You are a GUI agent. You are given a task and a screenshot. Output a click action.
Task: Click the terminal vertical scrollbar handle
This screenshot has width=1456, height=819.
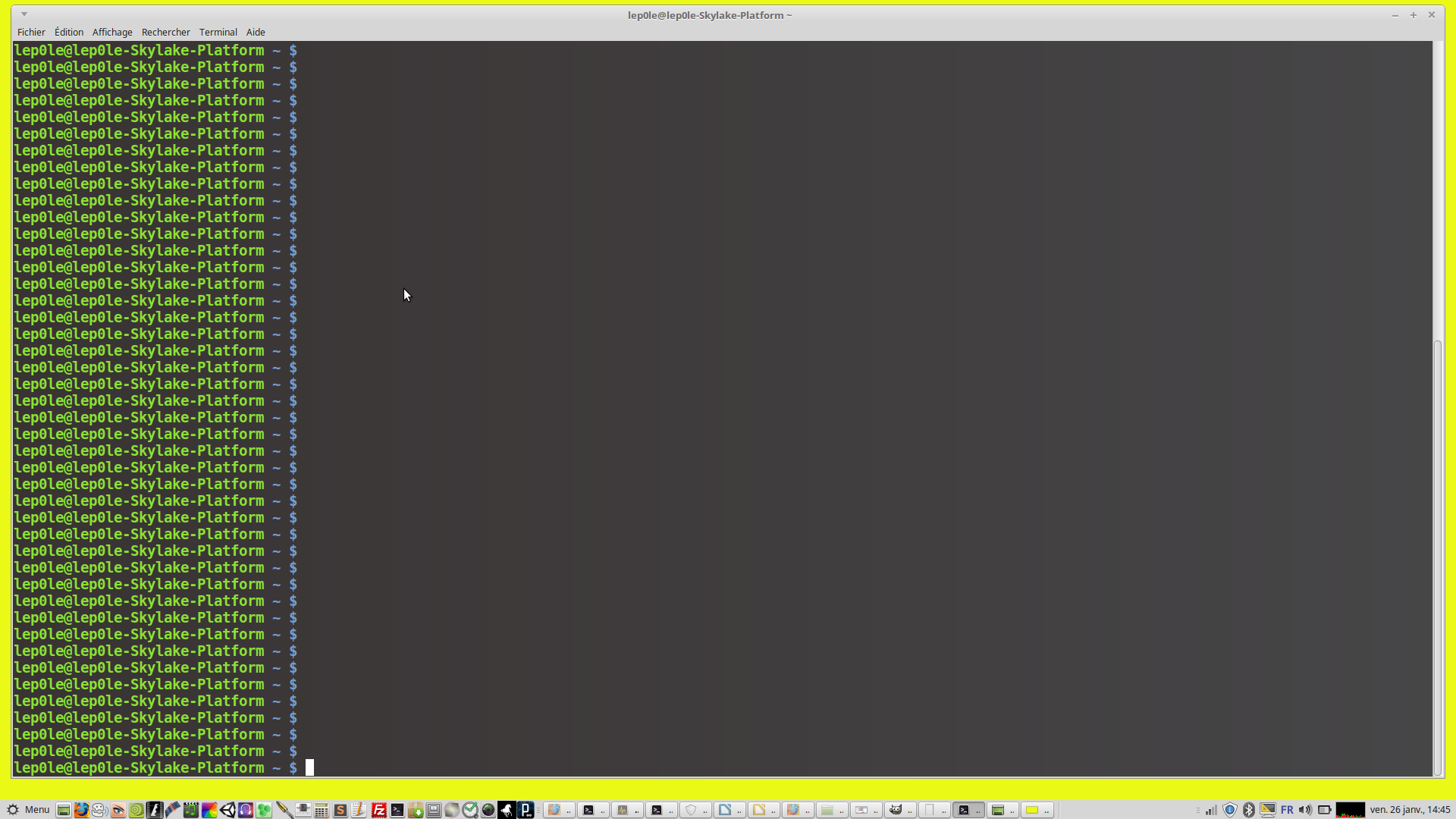coord(1437,557)
